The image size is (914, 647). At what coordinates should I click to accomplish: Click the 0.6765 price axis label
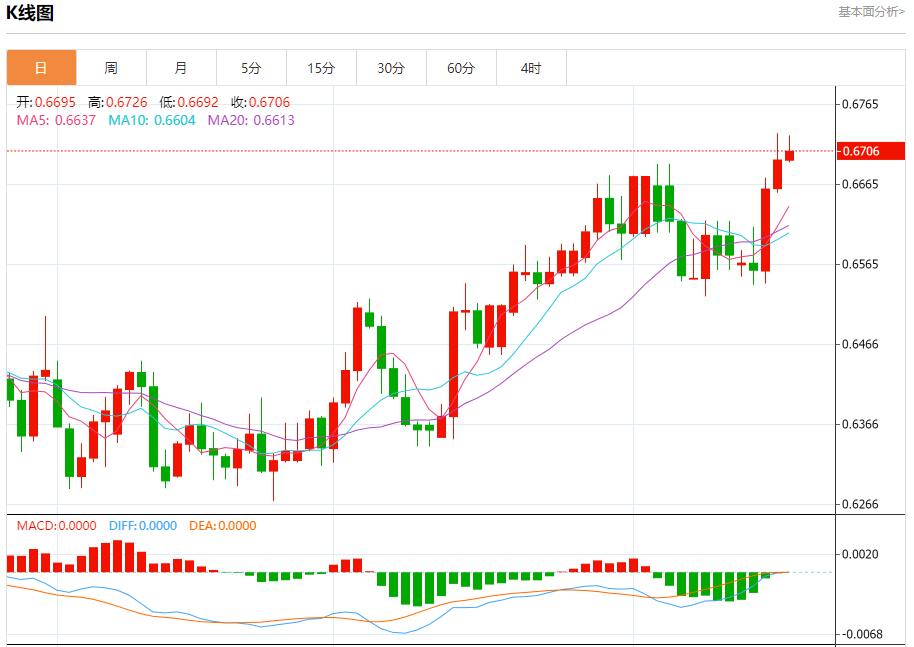coord(860,104)
